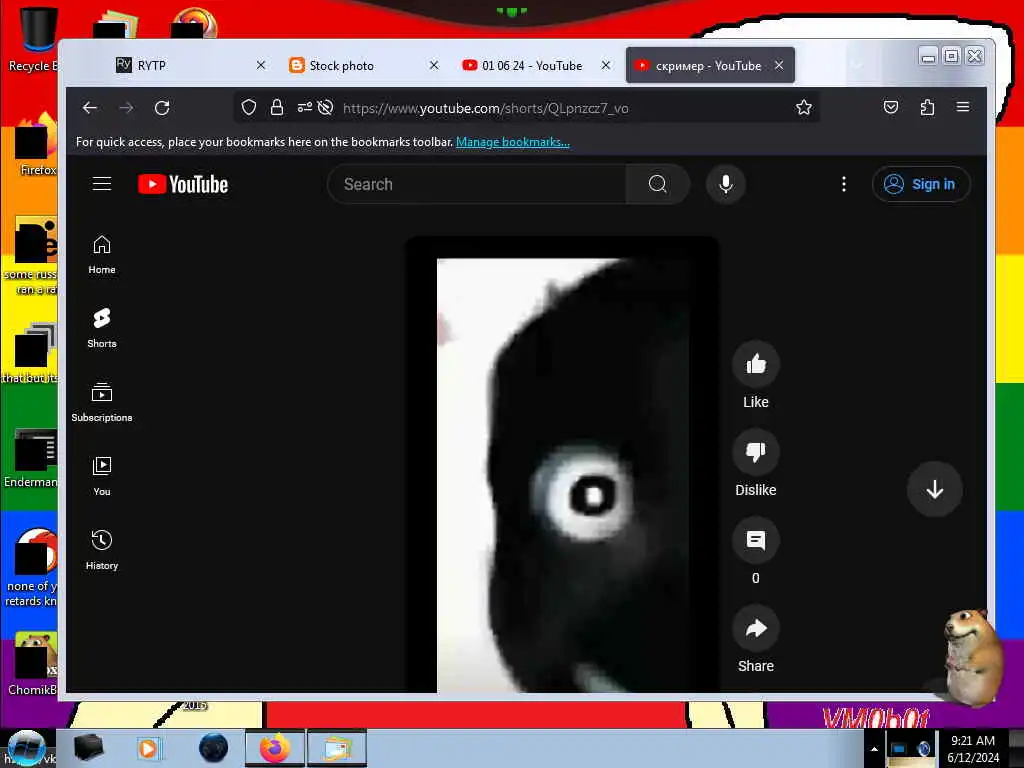This screenshot has height=768, width=1024.
Task: Open Subscriptions in YouTube sidebar
Action: (102, 402)
